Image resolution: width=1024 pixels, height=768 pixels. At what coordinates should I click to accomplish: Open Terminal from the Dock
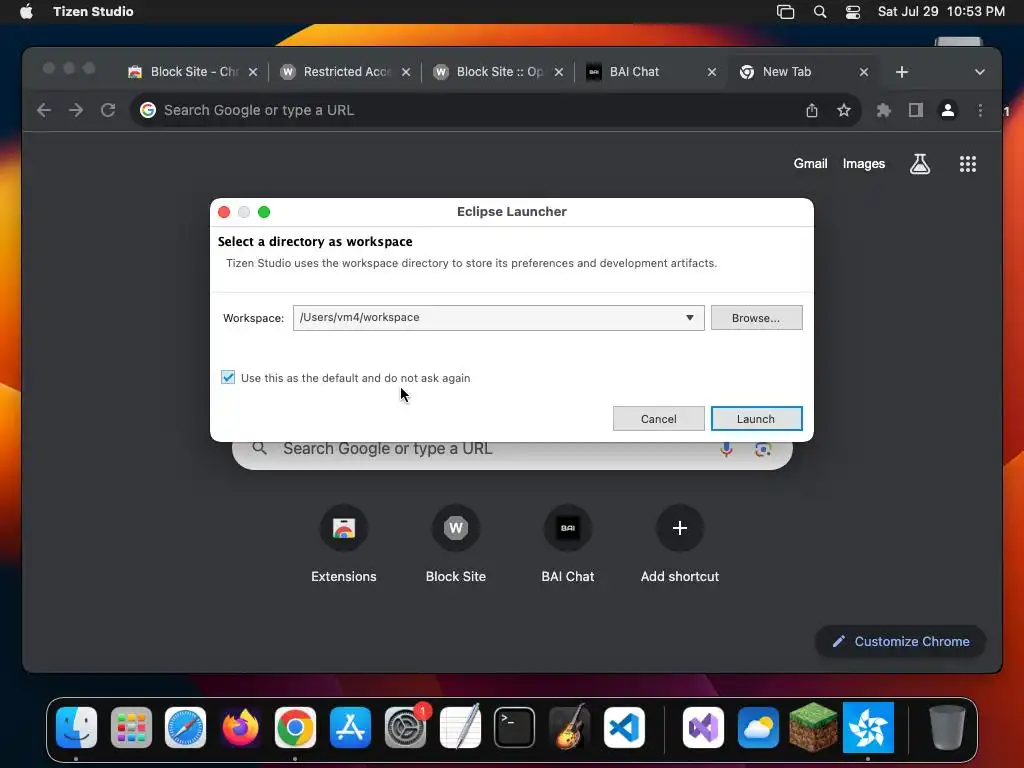click(515, 727)
